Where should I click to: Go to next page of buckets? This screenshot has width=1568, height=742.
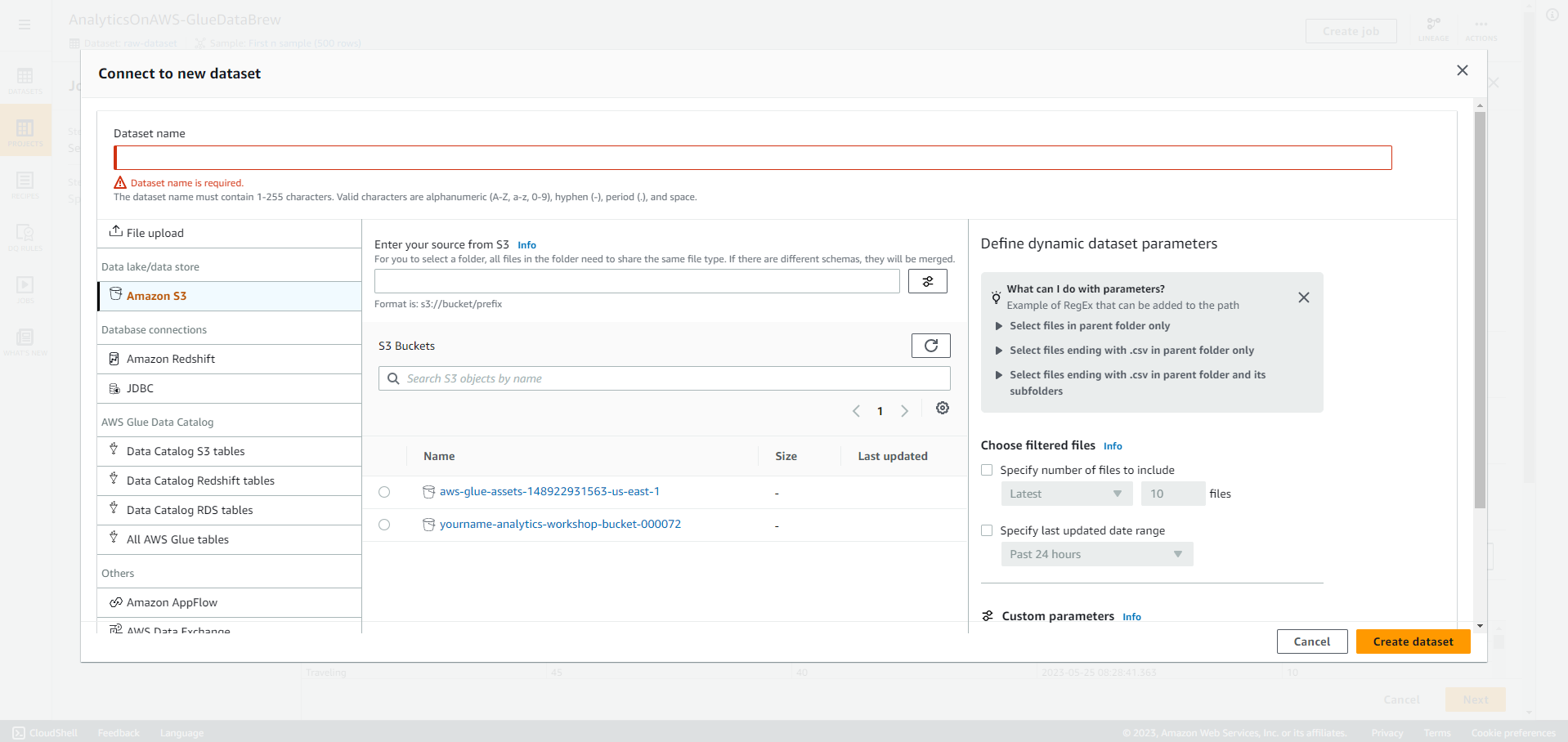pos(904,411)
